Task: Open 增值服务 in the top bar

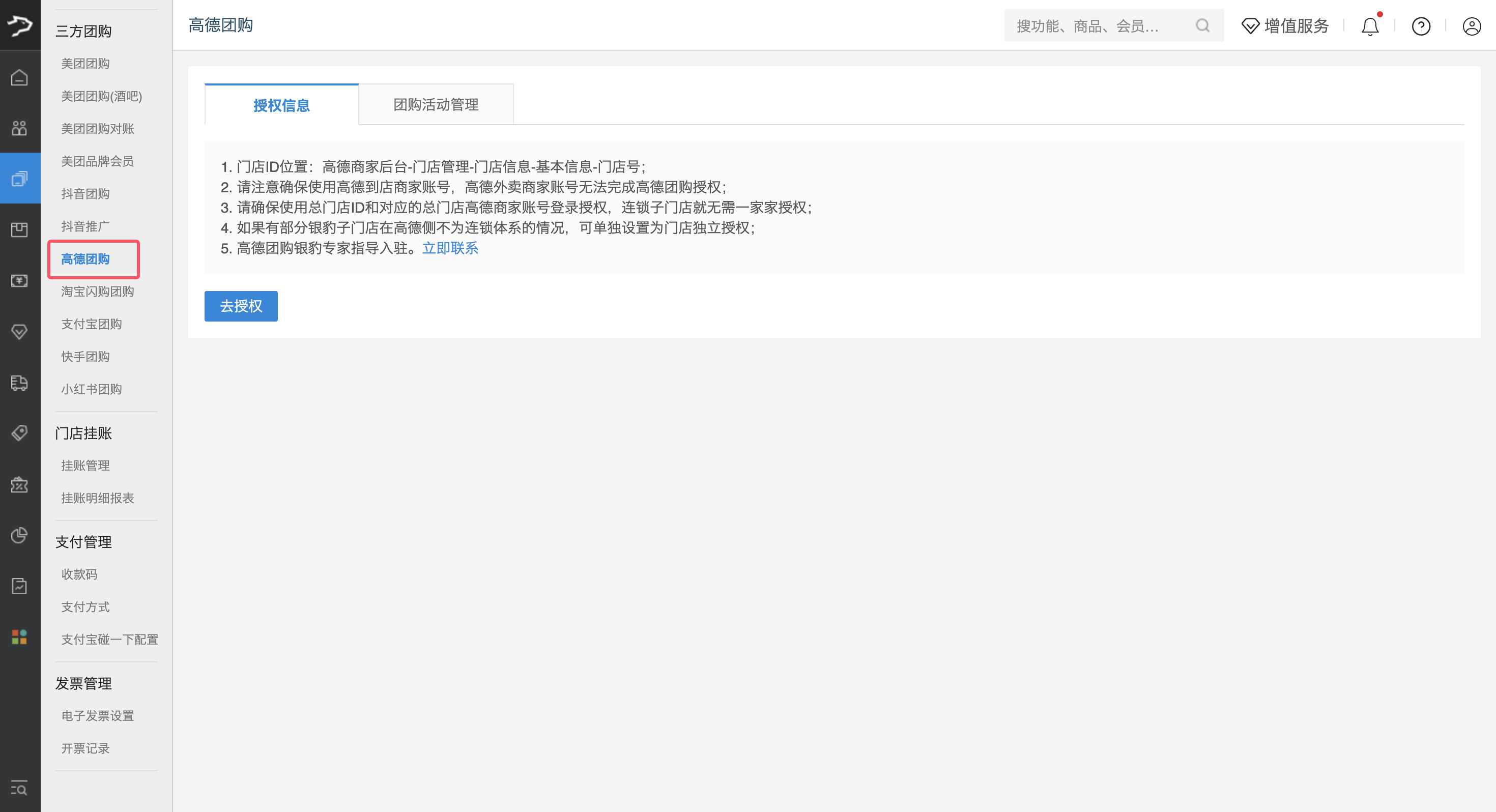Action: point(1285,26)
